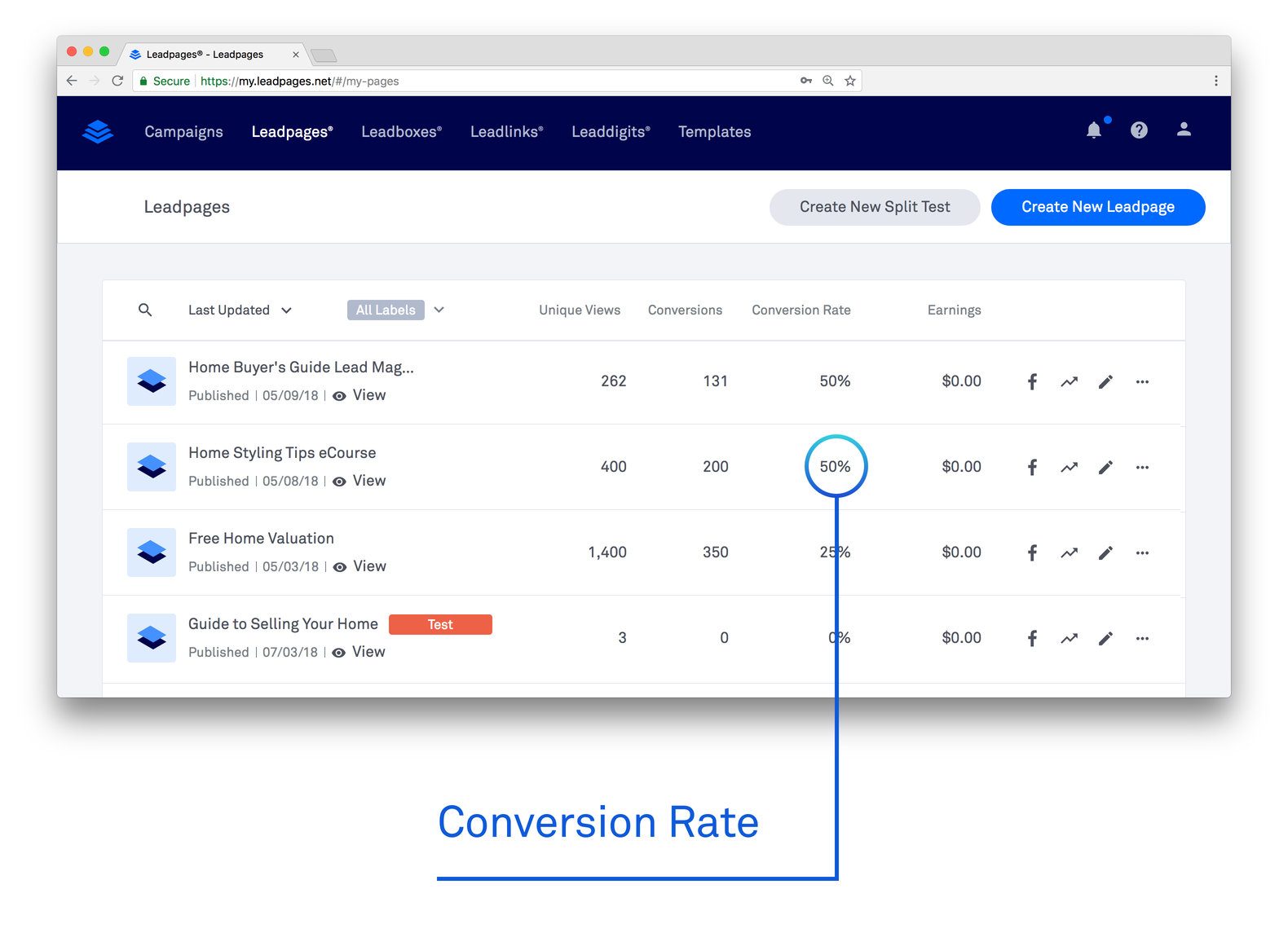View analytics for Guide to Selling Your Home
1288x933 pixels.
pos(1069,638)
